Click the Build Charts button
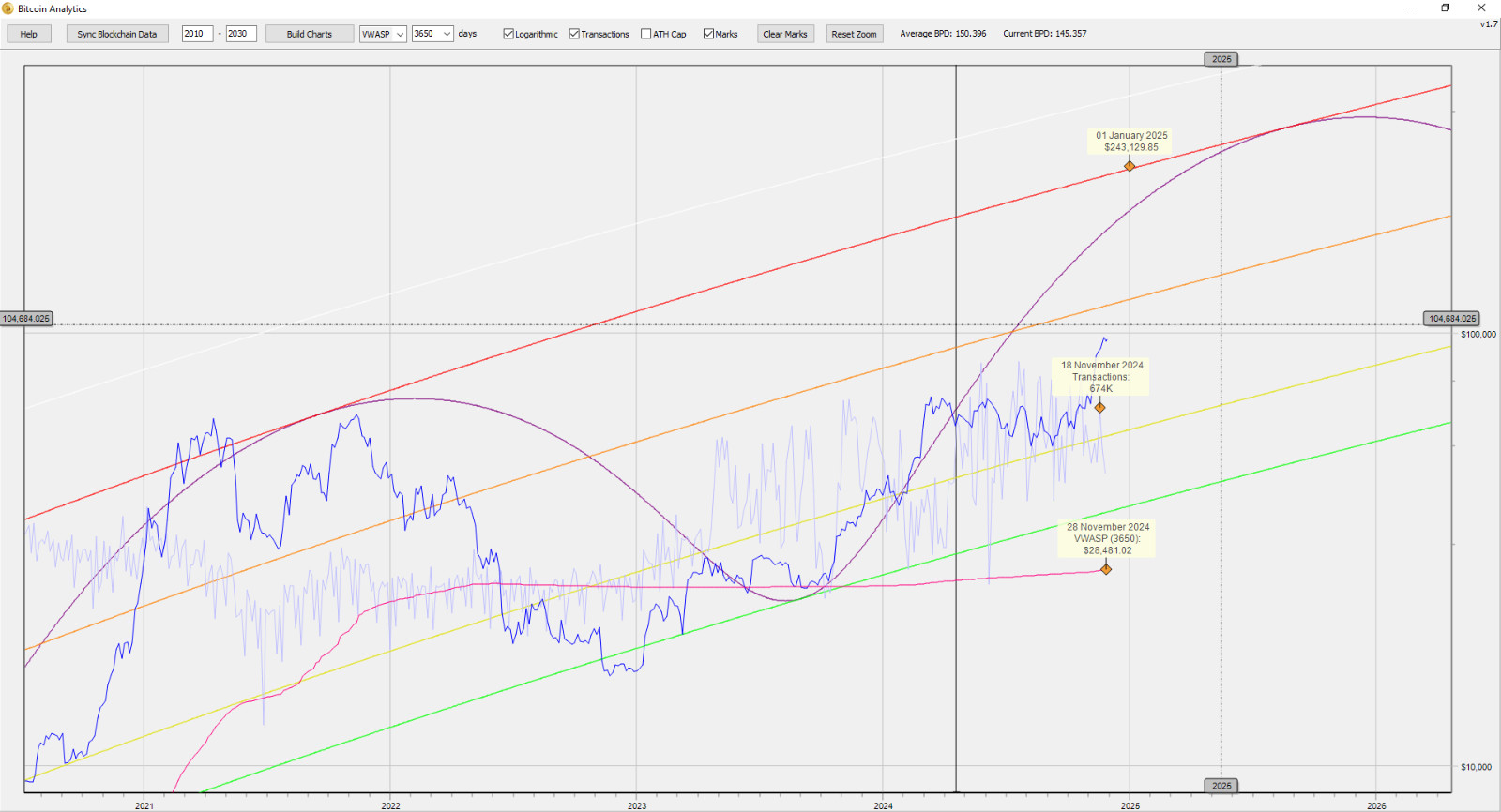 tap(310, 34)
